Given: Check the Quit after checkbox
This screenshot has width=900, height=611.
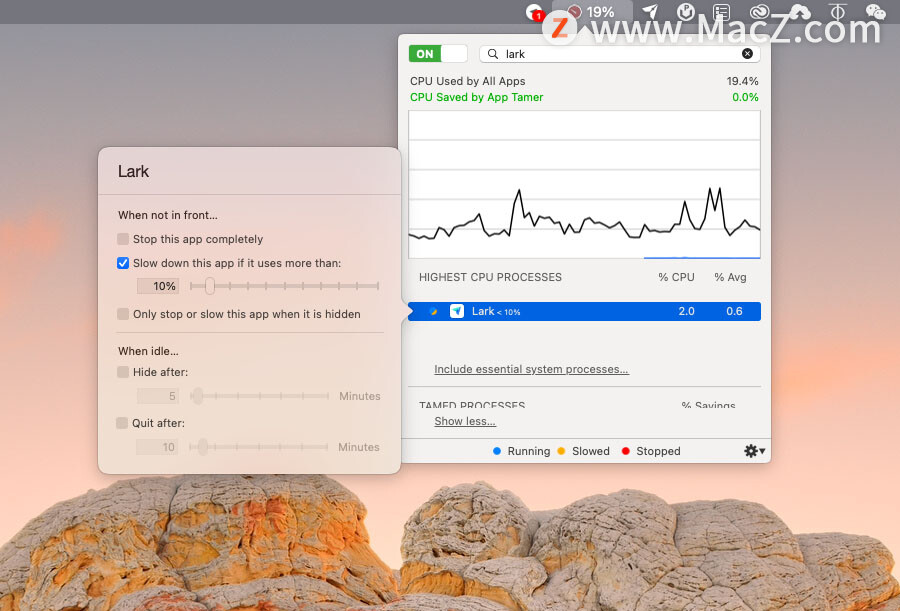Looking at the screenshot, I should point(122,423).
